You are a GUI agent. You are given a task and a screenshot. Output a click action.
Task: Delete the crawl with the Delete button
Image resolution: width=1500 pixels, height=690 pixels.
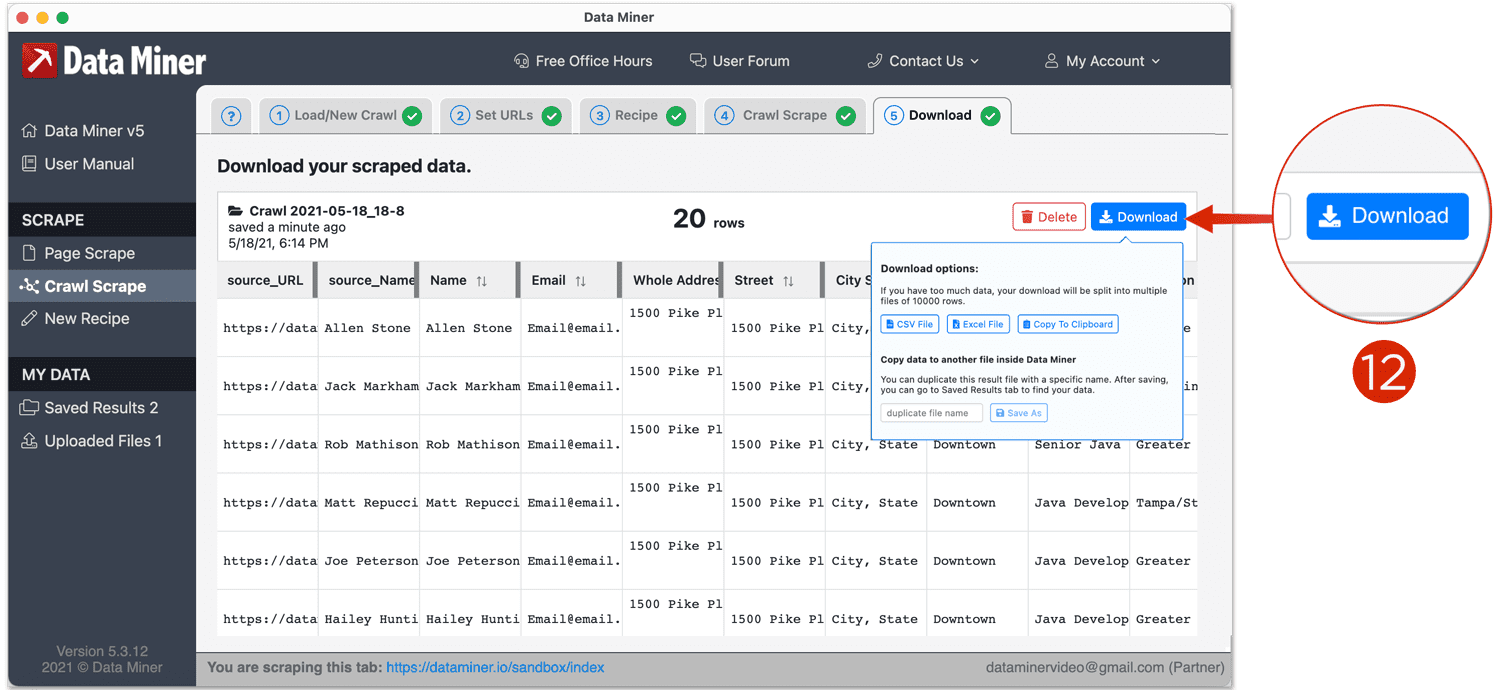(1048, 217)
